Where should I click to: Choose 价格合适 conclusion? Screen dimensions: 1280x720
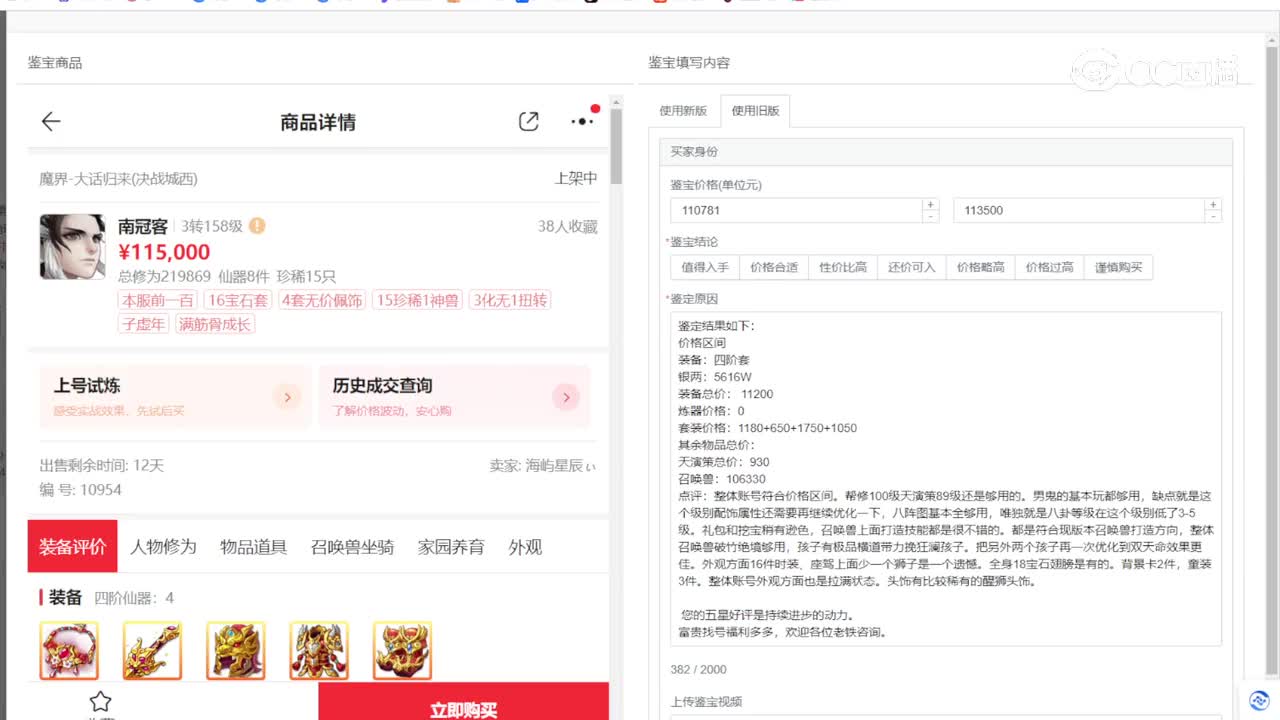pyautogui.click(x=774, y=267)
